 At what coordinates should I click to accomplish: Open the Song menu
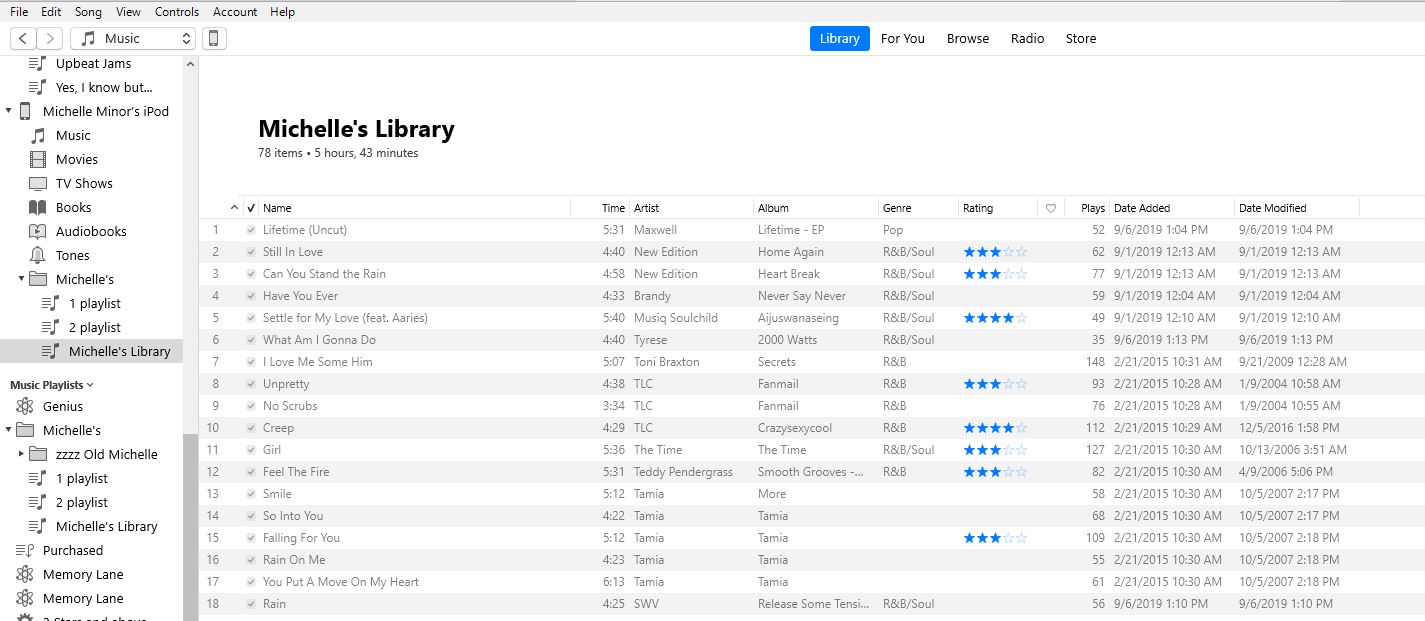88,12
